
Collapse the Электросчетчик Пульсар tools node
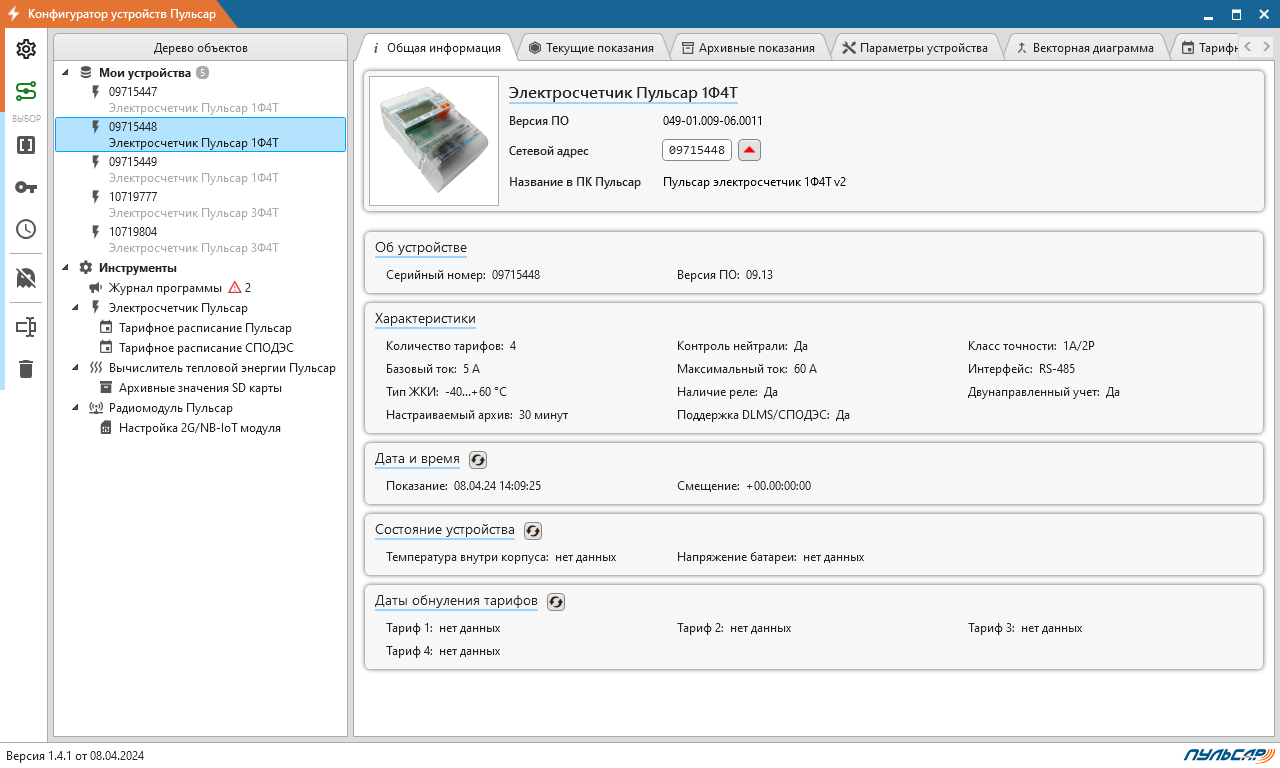(x=76, y=308)
